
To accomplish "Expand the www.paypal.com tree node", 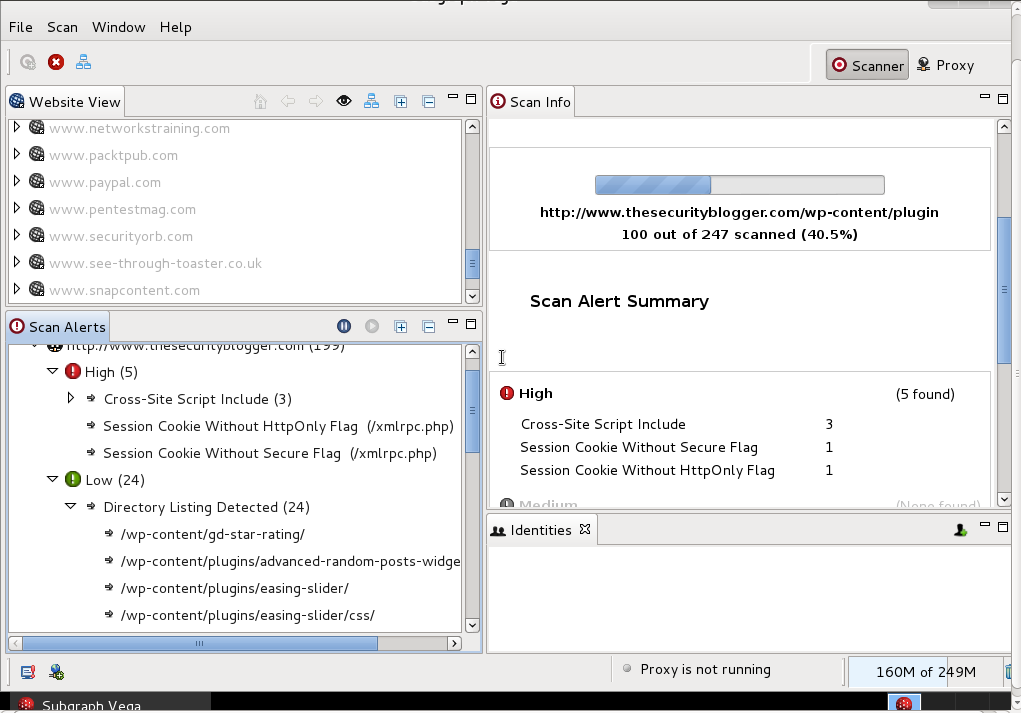I will [17, 182].
